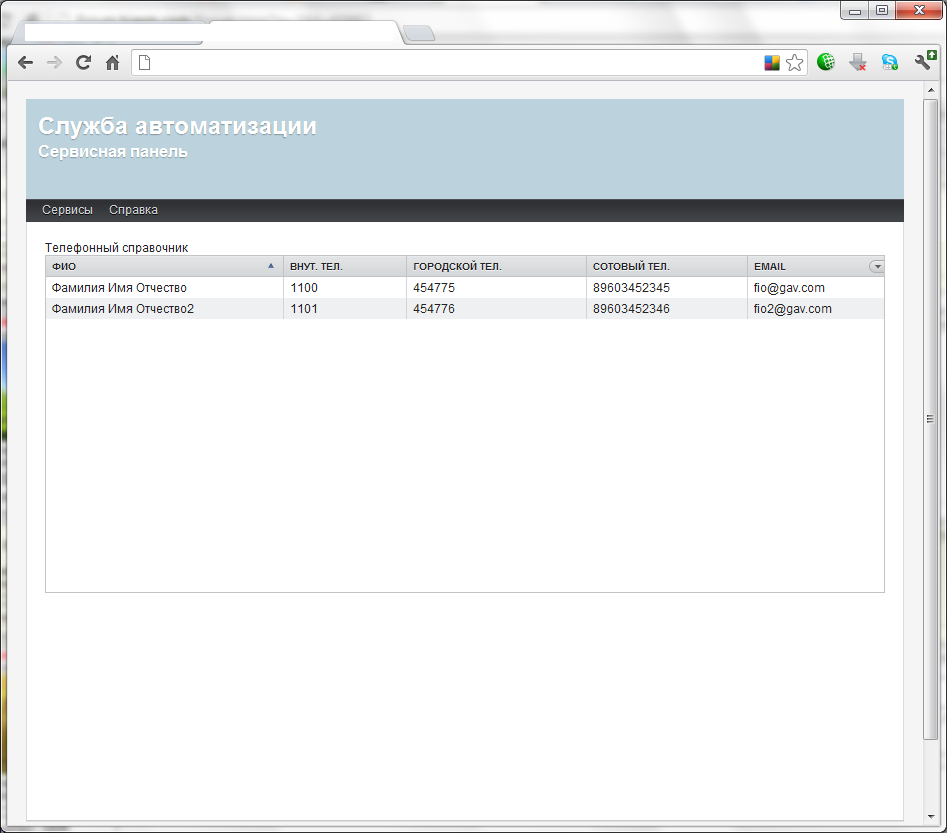The width and height of the screenshot is (947, 833).
Task: Click the gray download arrow extension icon
Action: 857,62
